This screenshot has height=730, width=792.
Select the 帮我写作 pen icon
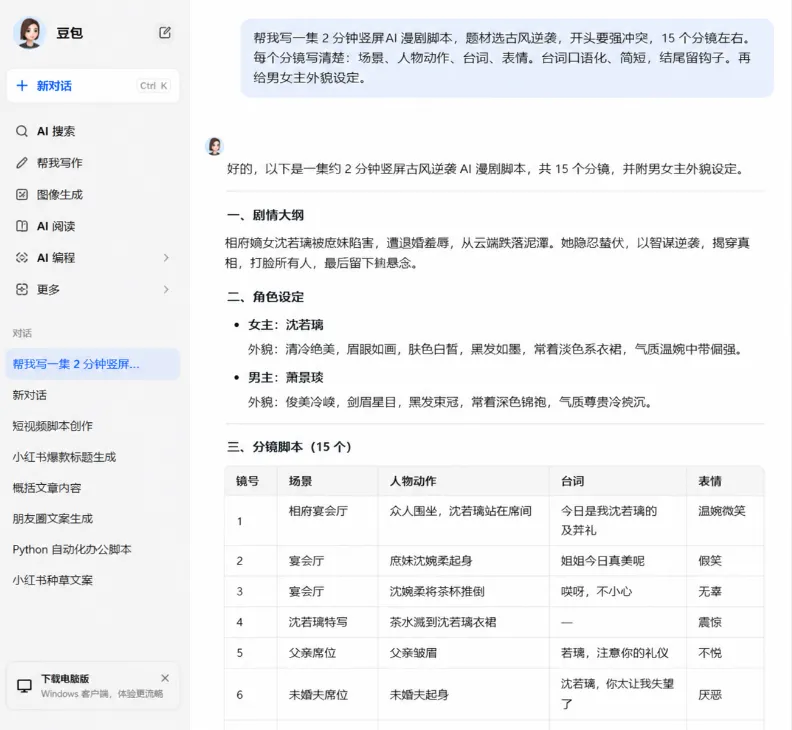click(x=22, y=163)
